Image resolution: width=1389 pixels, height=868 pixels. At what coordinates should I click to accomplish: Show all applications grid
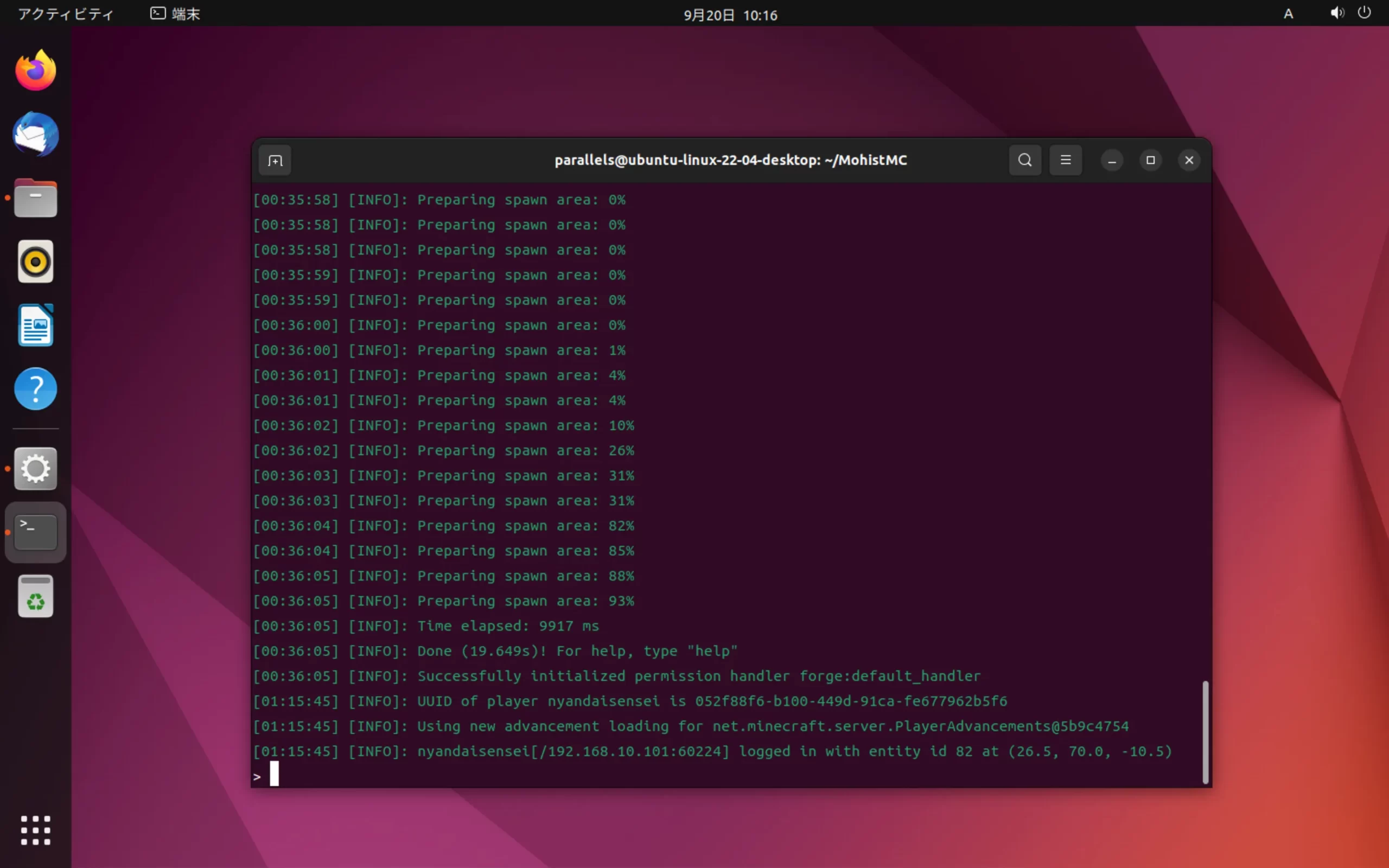pos(36,830)
